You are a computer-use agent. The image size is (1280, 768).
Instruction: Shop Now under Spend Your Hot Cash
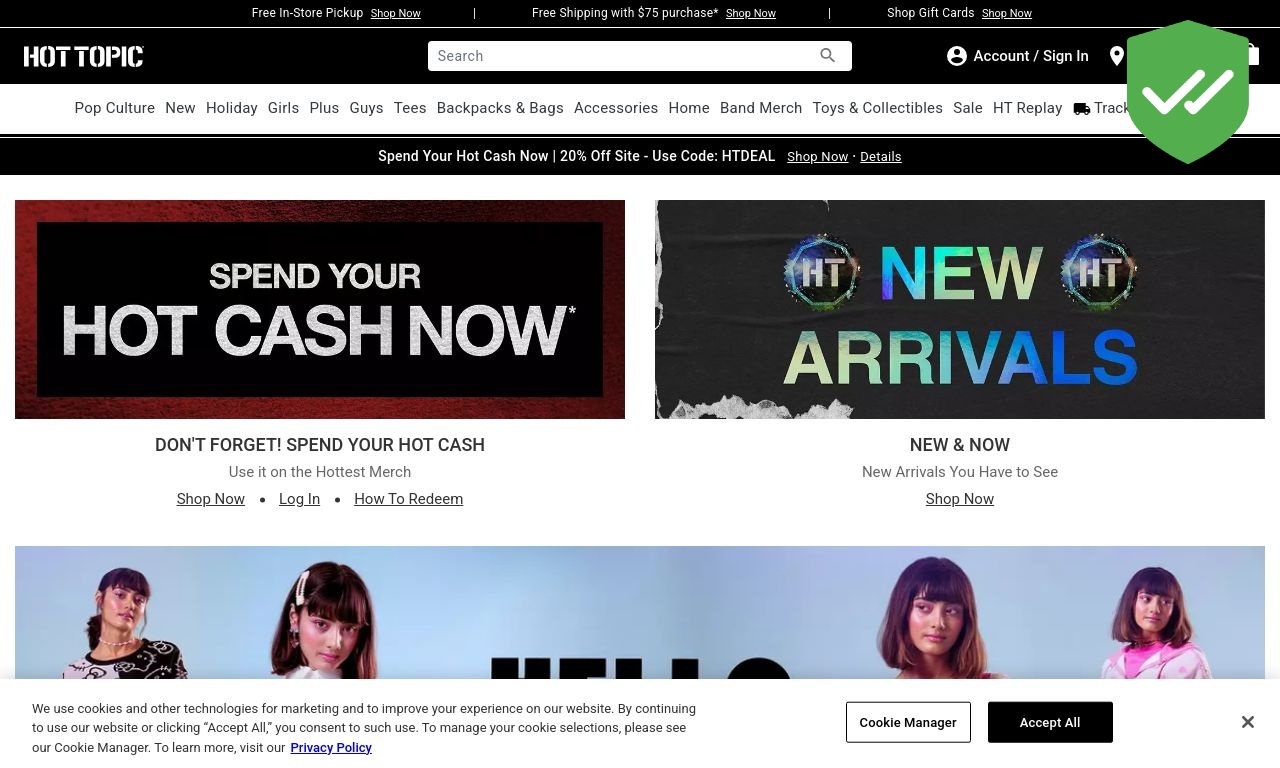click(x=211, y=499)
